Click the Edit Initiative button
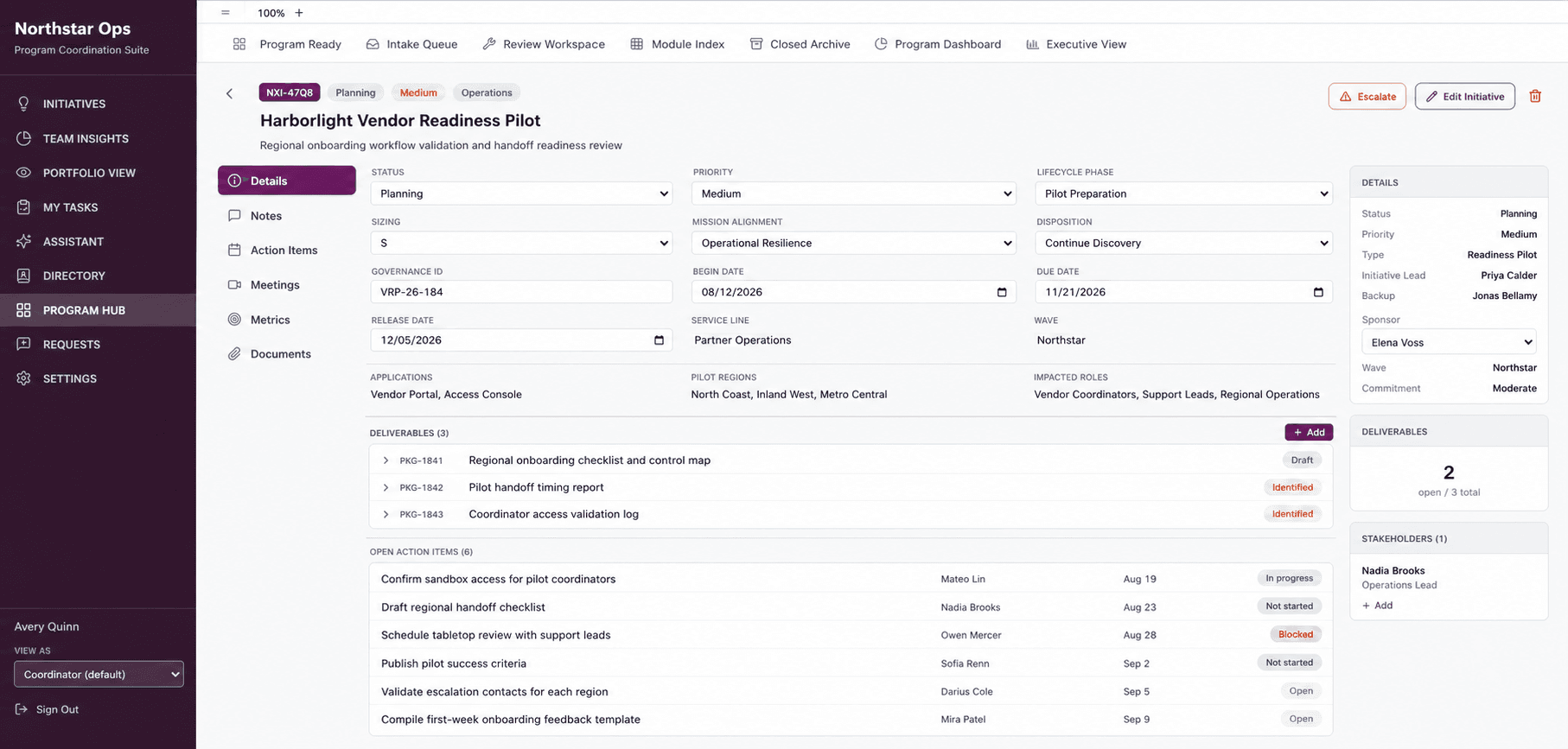This screenshot has height=749, width=1568. pos(1465,96)
